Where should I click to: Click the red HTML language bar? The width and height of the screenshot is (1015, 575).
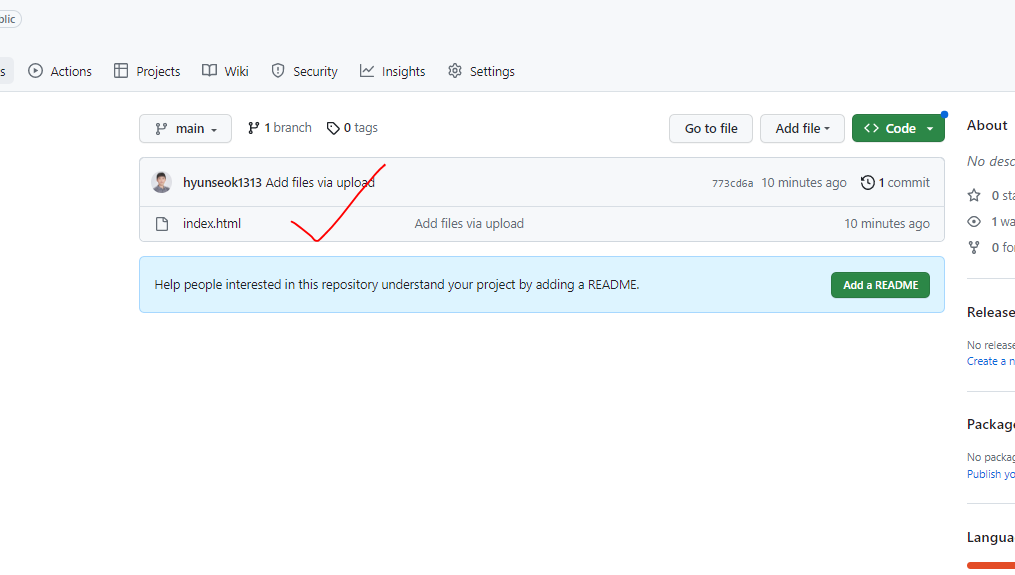[x=991, y=565]
